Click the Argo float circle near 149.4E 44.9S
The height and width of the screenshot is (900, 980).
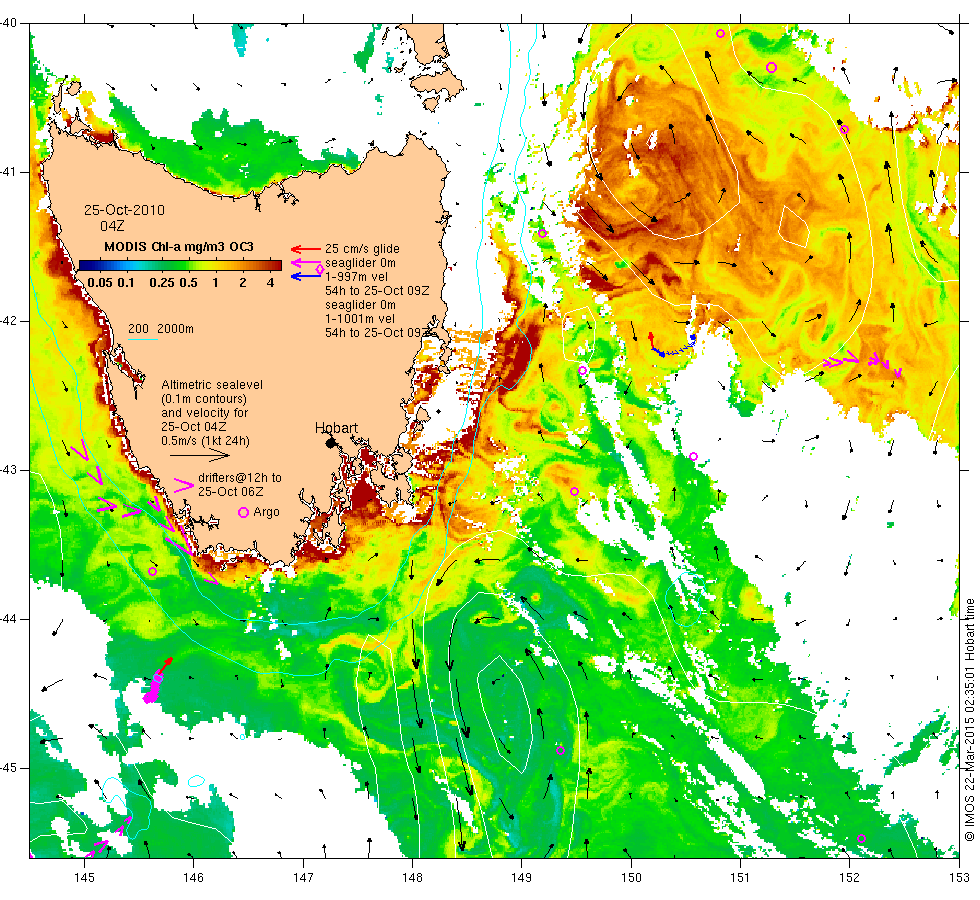click(560, 751)
